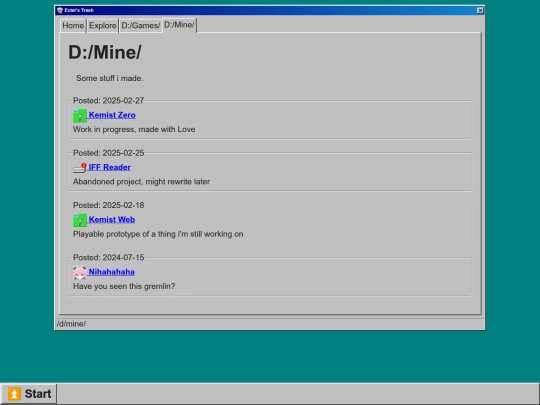Click the 'Some stuff i made.' text
The width and height of the screenshot is (540, 405).
pyautogui.click(x=110, y=78)
